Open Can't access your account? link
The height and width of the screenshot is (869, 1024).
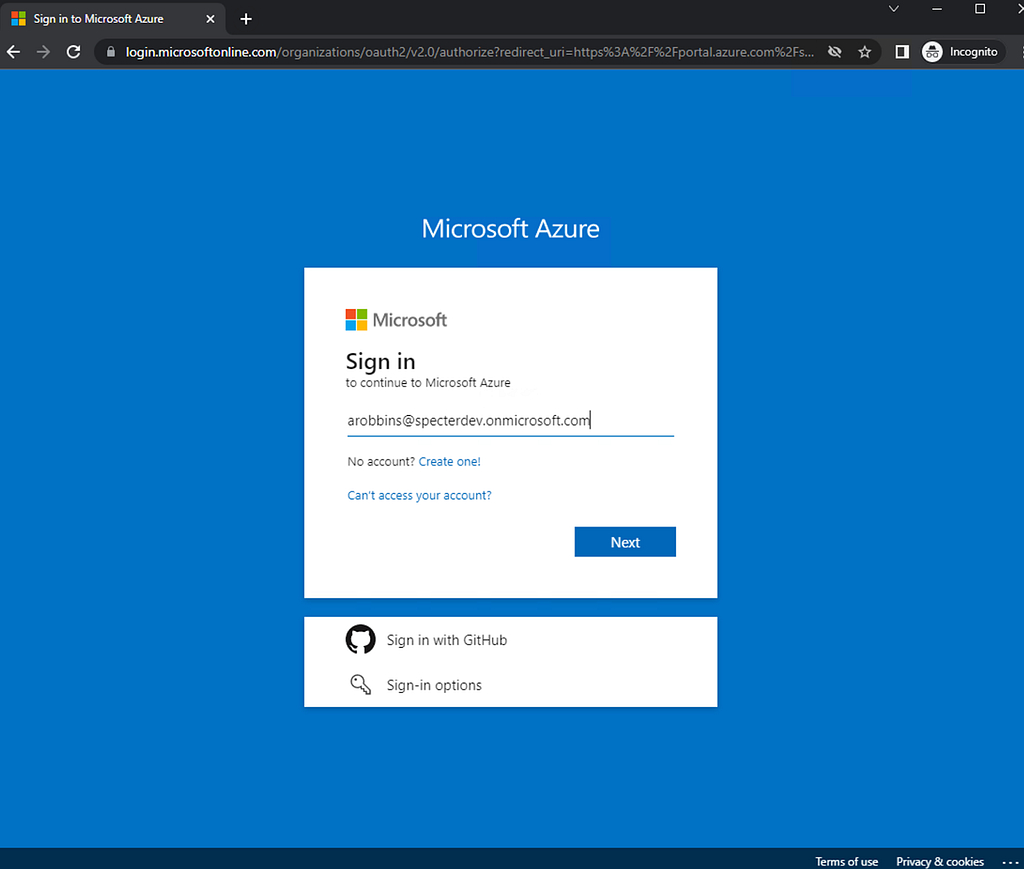coord(419,496)
